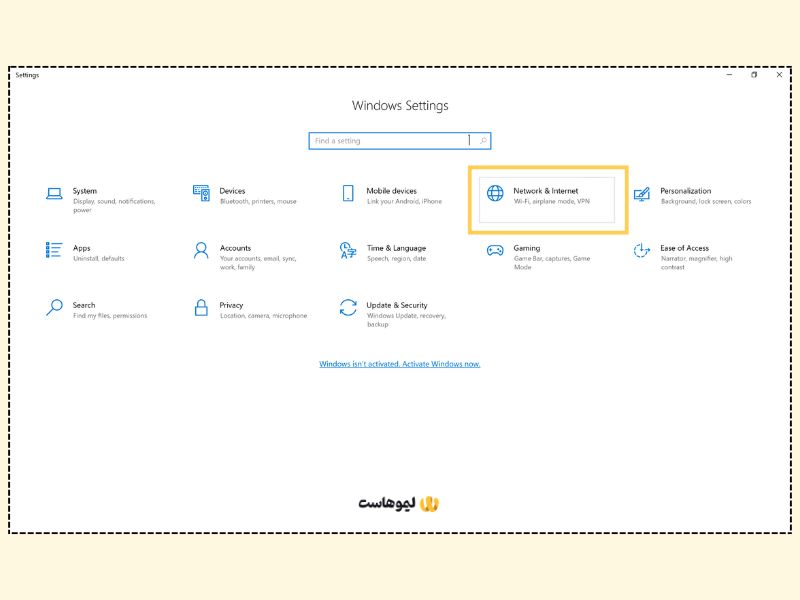Click 'Find my files, permissions' description

pos(110,316)
